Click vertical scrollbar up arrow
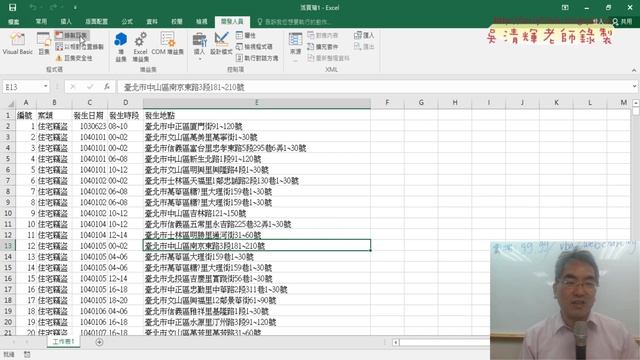 [x=636, y=103]
